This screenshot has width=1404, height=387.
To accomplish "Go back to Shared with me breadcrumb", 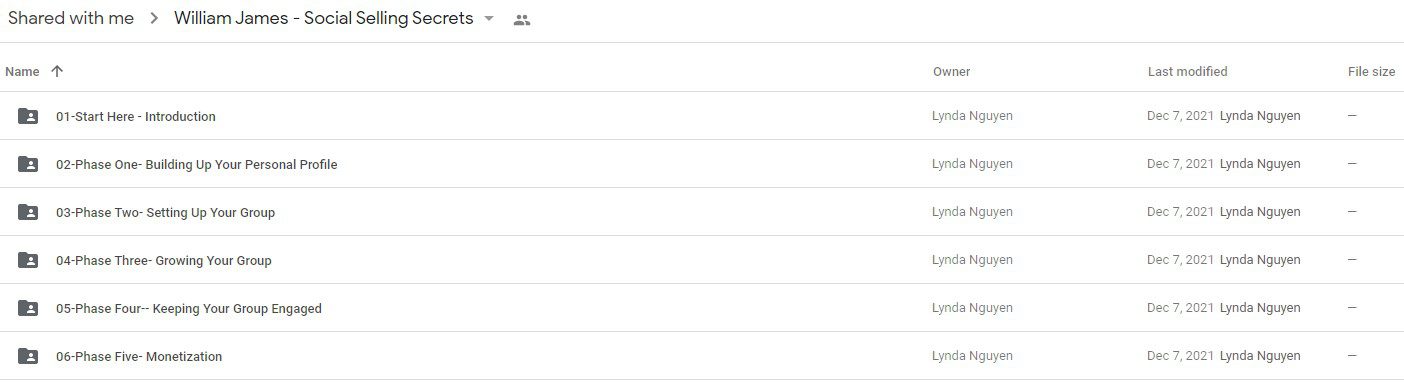I will [x=71, y=18].
